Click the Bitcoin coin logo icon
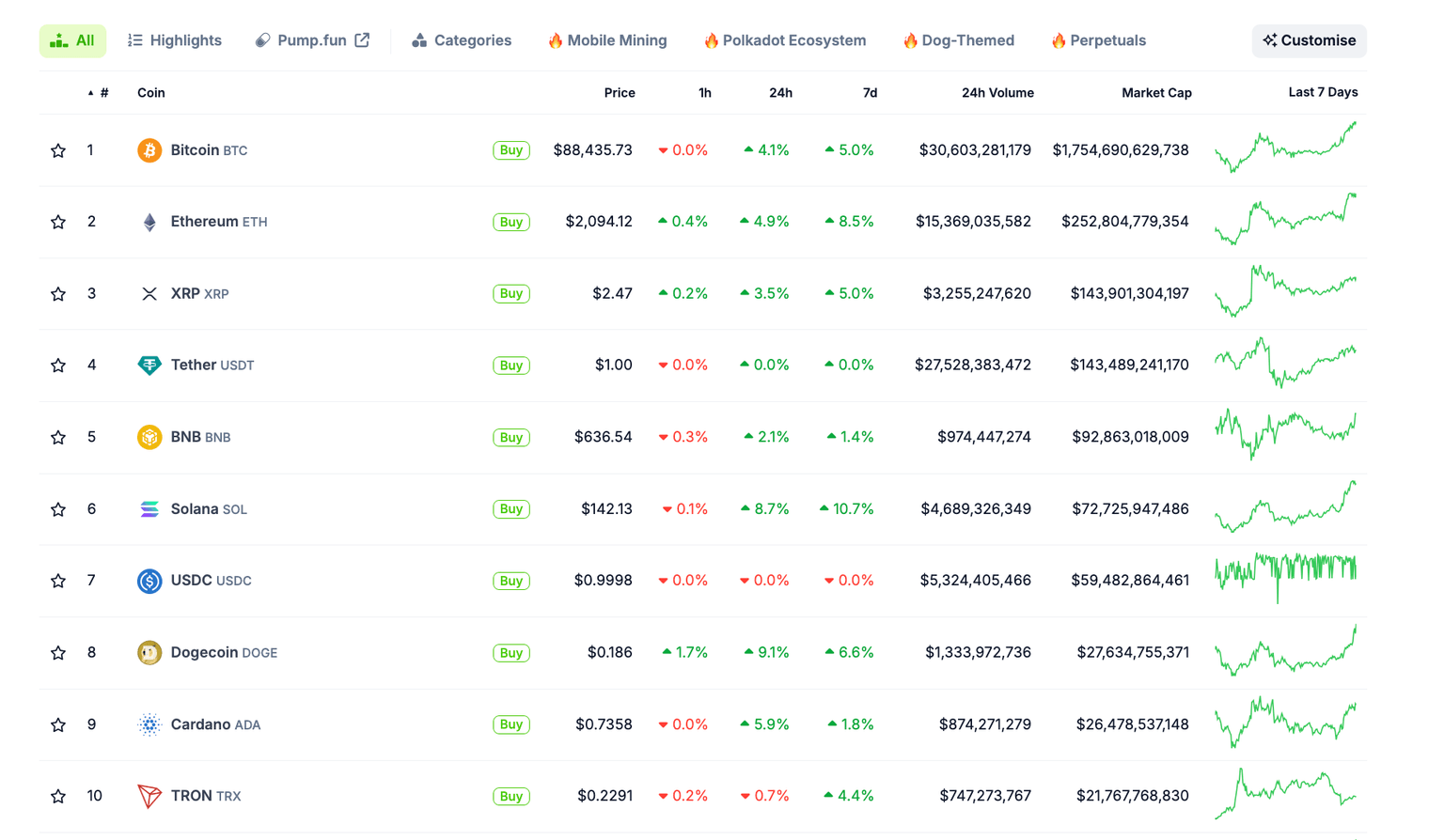 pyautogui.click(x=149, y=150)
